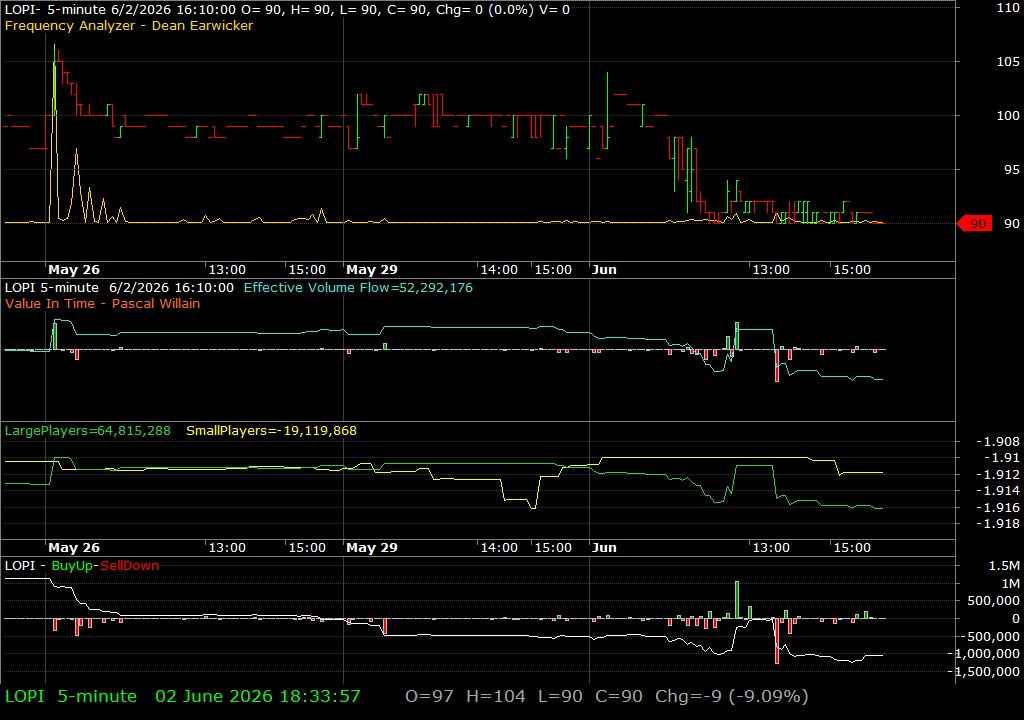Image resolution: width=1024 pixels, height=720 pixels.
Task: Click the -1.918 scale value
Action: [x=997, y=523]
